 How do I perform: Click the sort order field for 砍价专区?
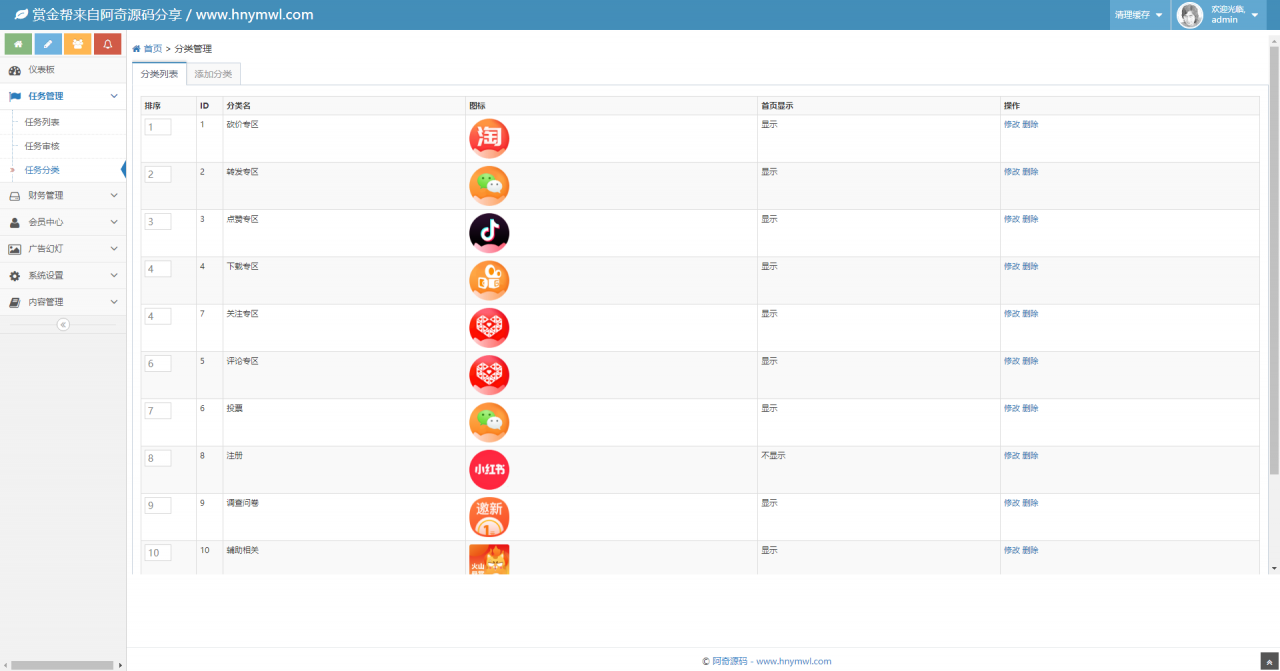tap(158, 127)
